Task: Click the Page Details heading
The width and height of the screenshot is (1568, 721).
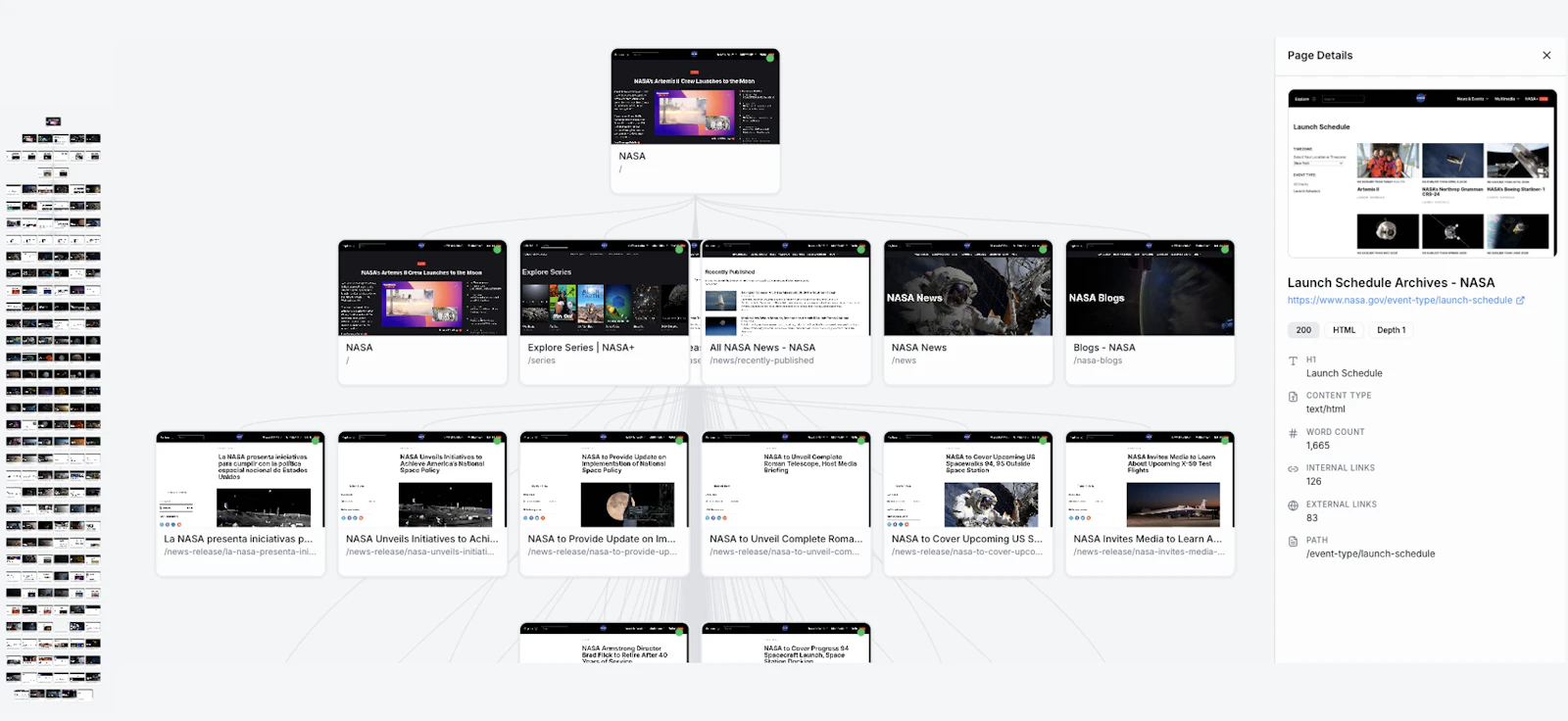Action: coord(1320,56)
